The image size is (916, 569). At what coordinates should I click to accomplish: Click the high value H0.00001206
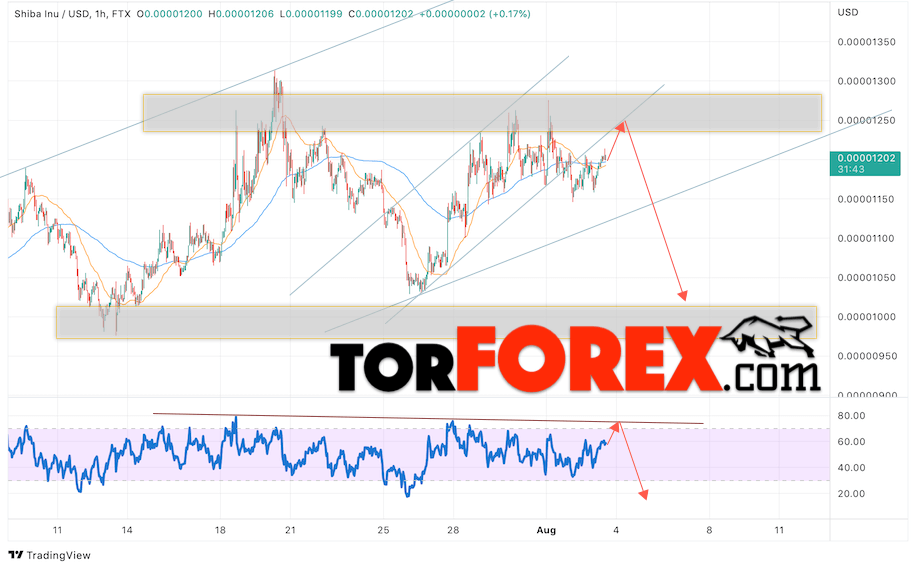coord(241,13)
